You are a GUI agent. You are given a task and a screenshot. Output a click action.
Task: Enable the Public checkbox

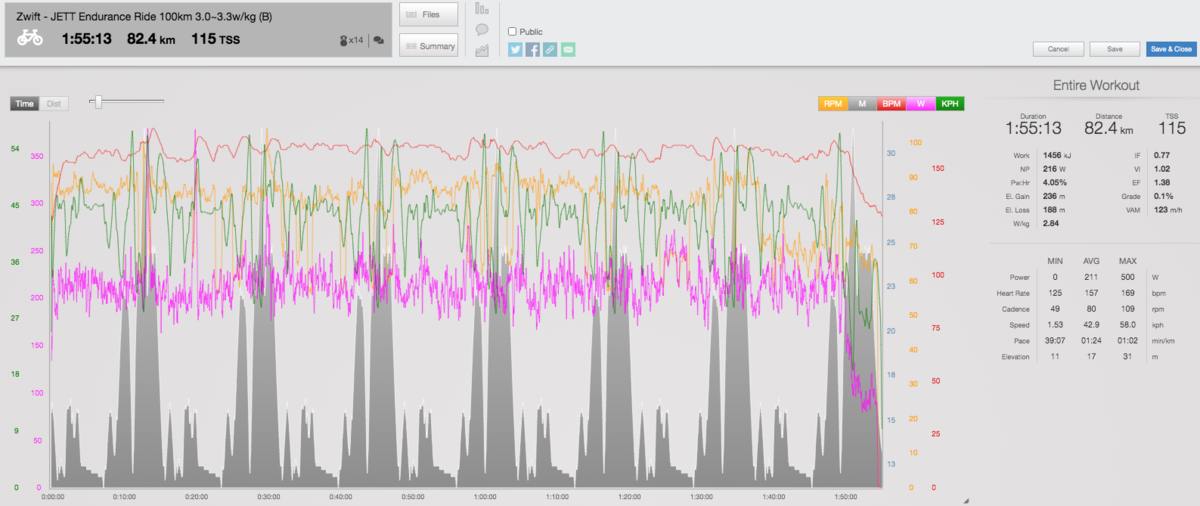(513, 31)
